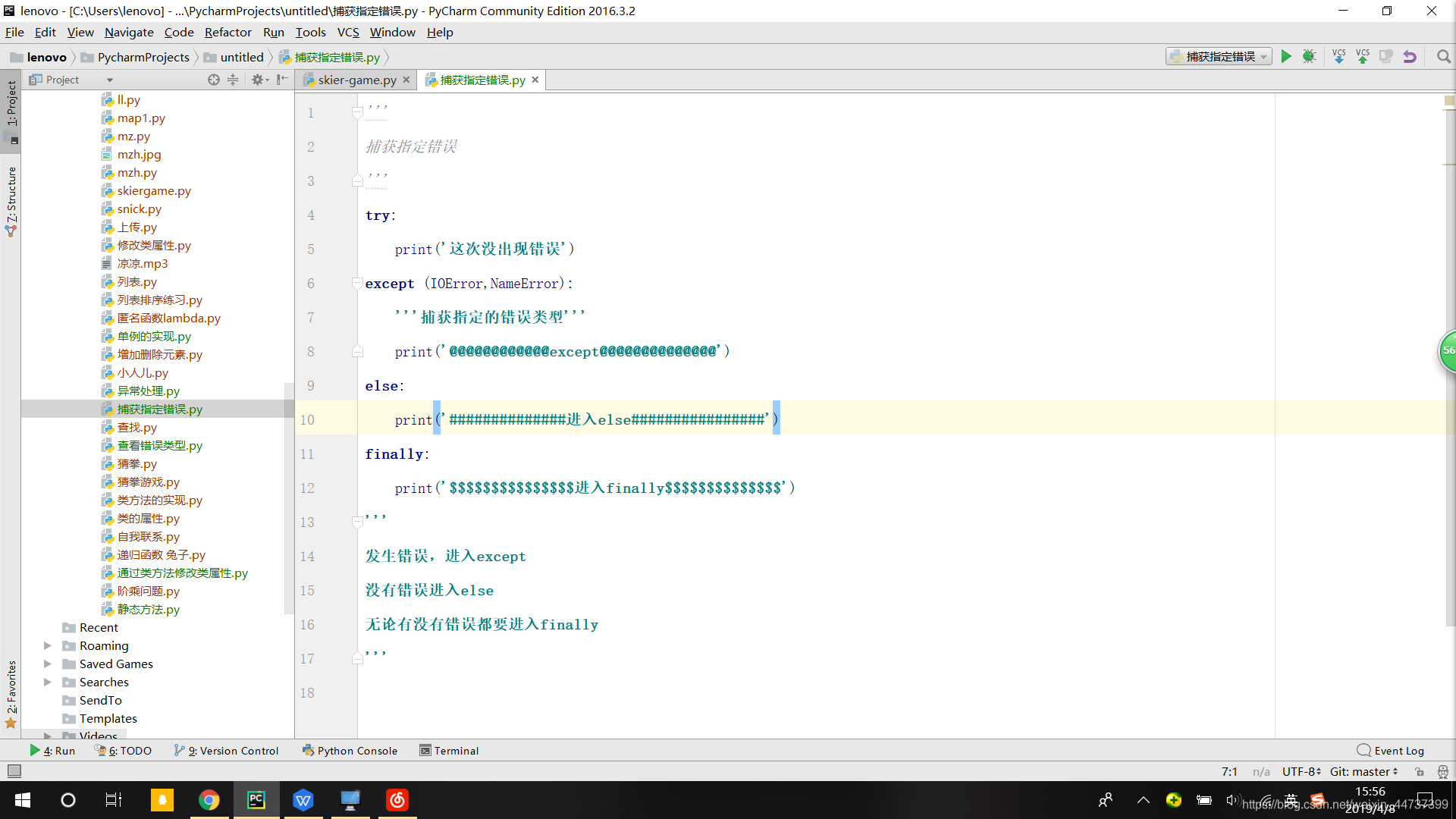Hide the Project tool window
This screenshot has height=819, width=1456.
(x=282, y=80)
